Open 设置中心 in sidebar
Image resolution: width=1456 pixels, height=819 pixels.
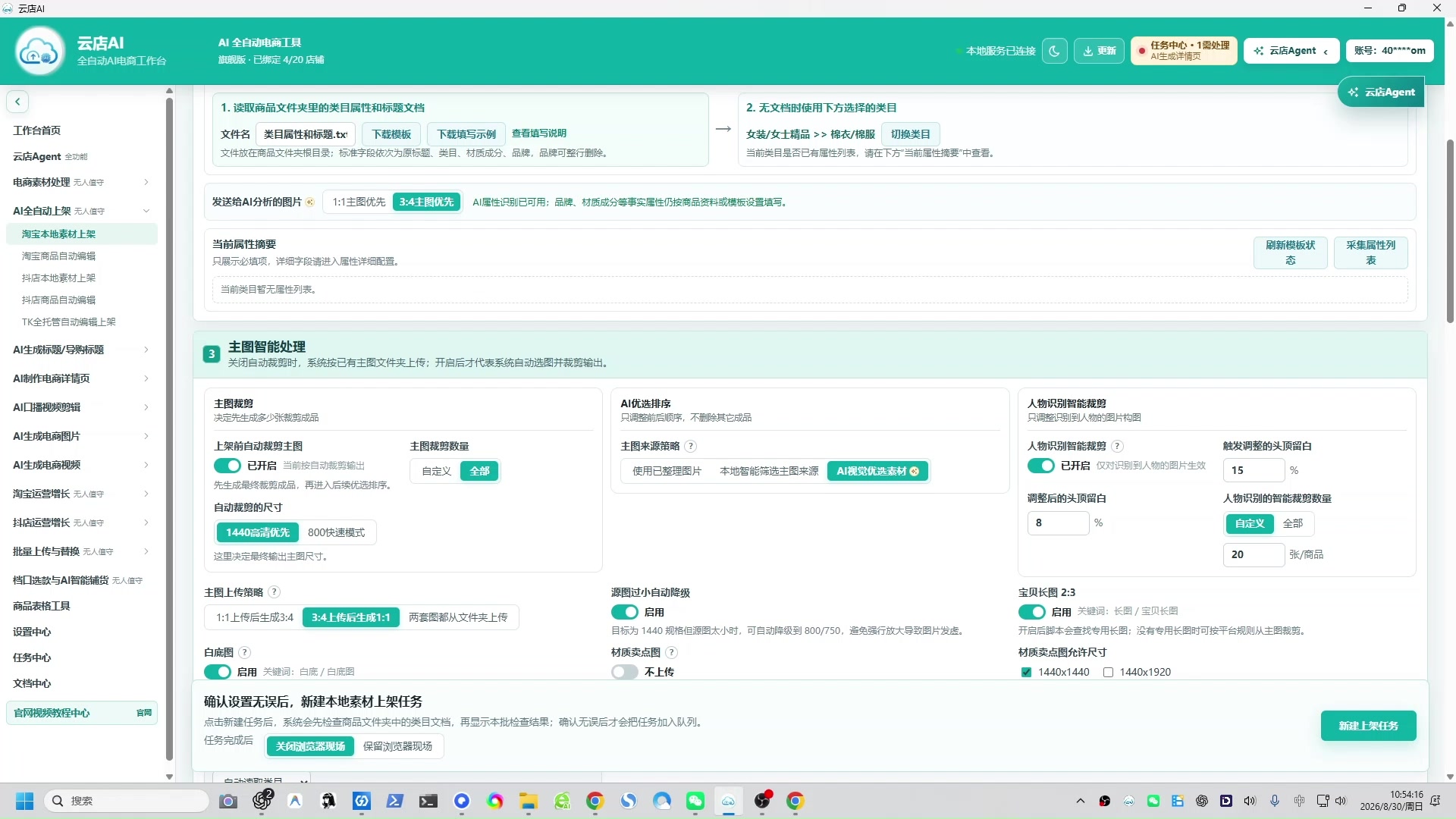[x=32, y=632]
